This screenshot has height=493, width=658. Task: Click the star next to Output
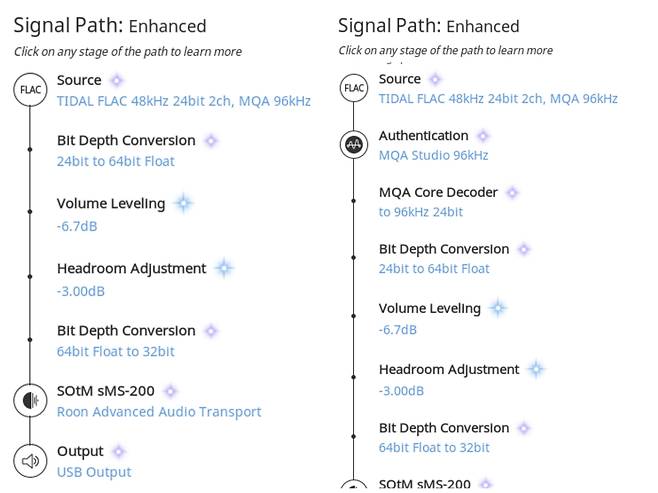pos(119,452)
